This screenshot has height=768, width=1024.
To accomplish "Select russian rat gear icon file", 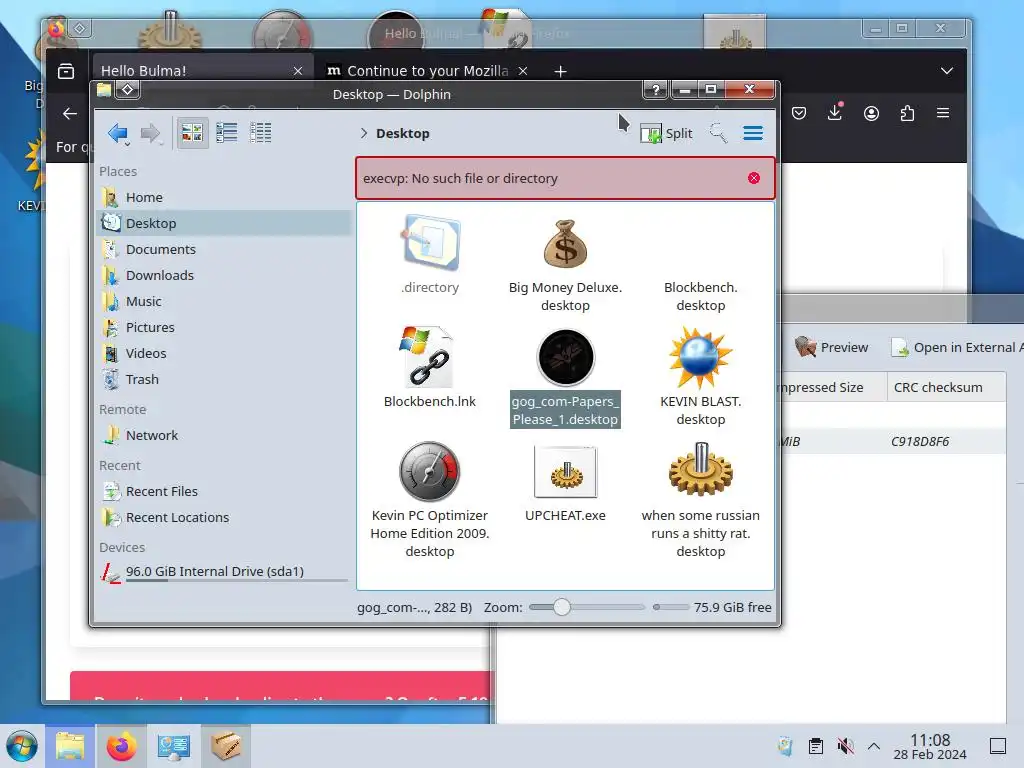I will tap(700, 469).
